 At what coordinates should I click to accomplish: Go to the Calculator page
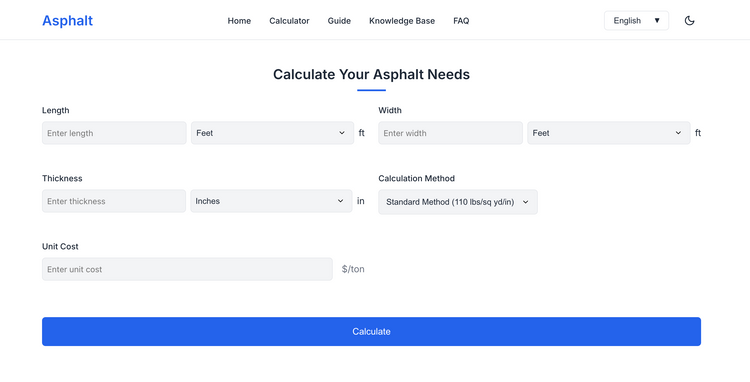pyautogui.click(x=289, y=21)
